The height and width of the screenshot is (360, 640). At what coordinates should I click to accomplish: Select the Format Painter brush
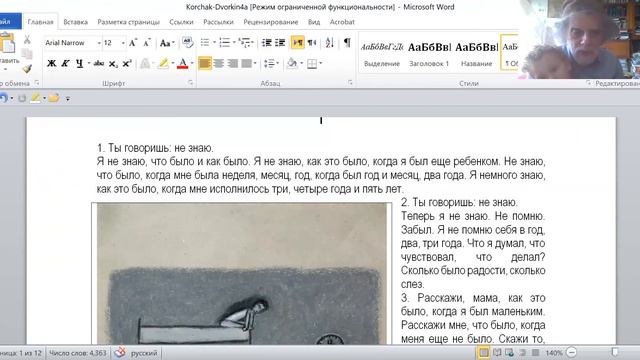(x=27, y=69)
